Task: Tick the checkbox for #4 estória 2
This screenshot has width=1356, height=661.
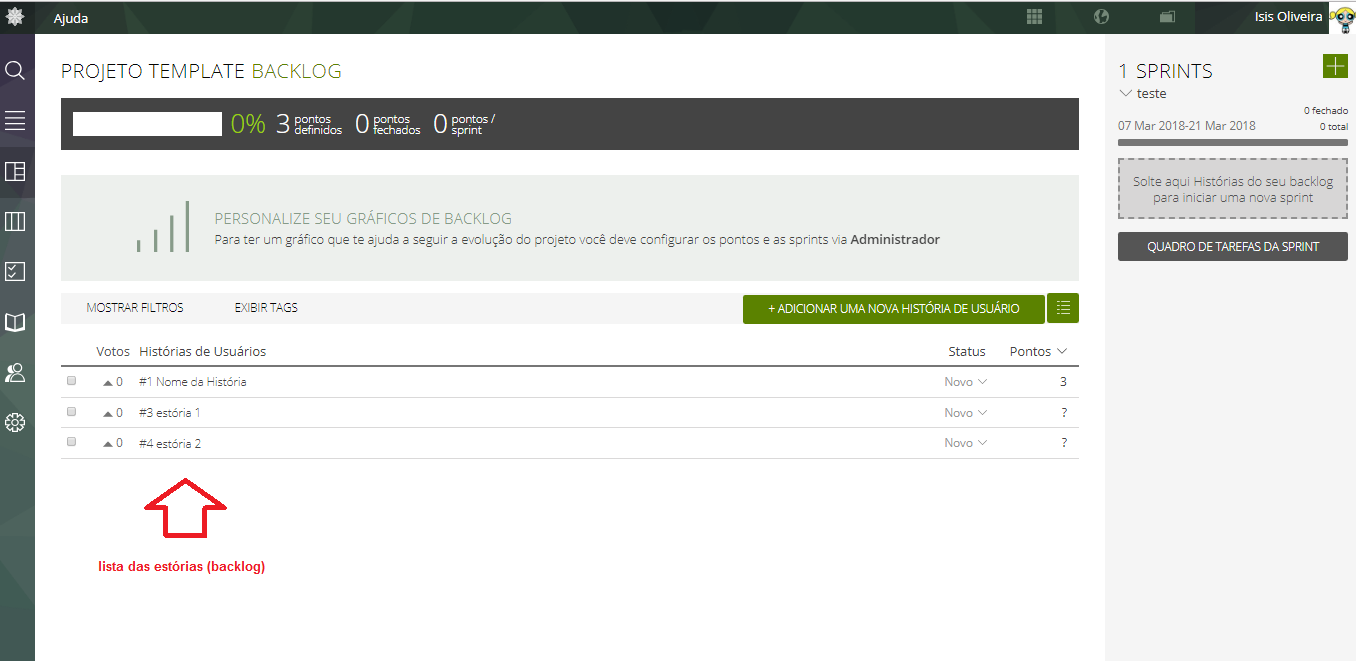Action: [x=71, y=442]
